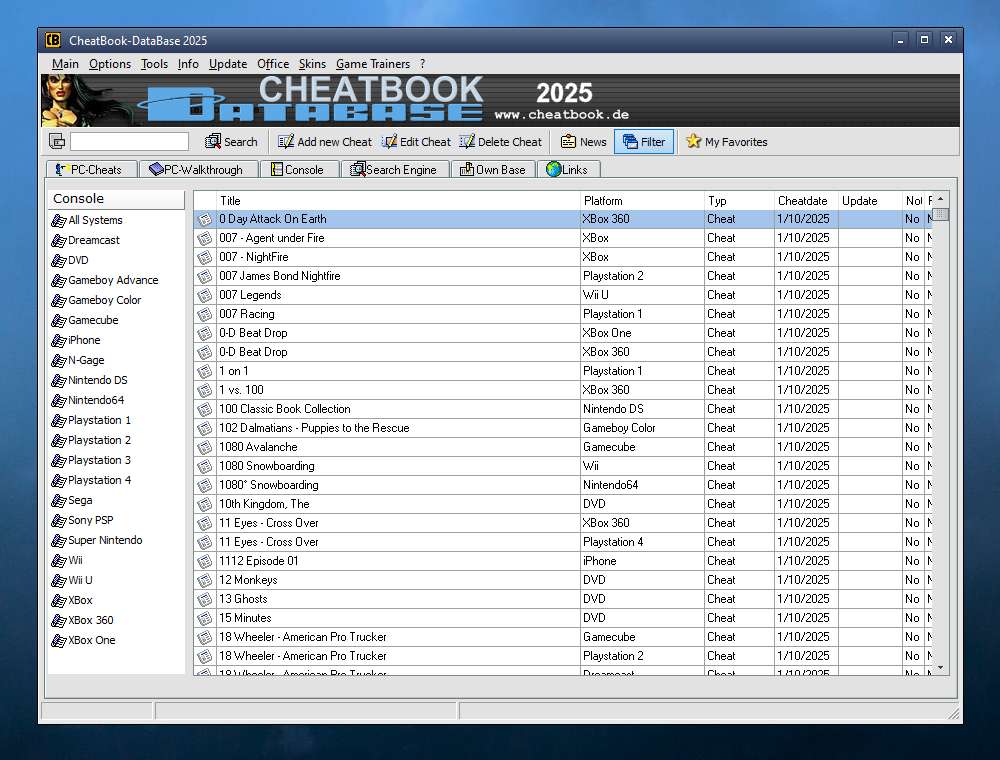Select the '0 Day Attack On Earth' entry

pos(563,219)
